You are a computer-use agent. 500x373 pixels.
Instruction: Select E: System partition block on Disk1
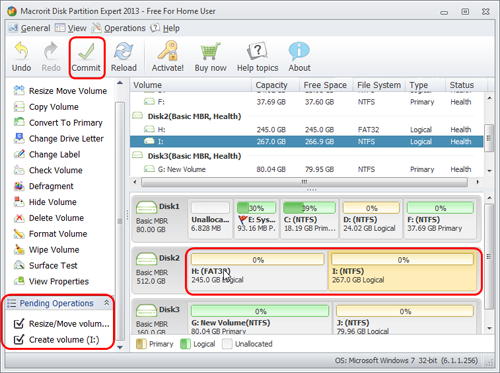pos(256,219)
